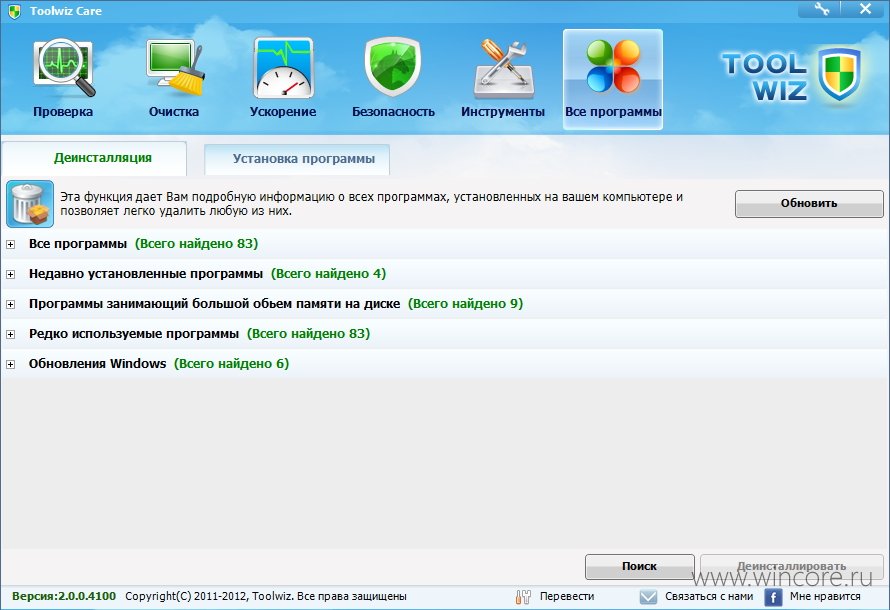Click the Toolwiz Care title bar app icon
The height and width of the screenshot is (610, 890).
point(15,11)
